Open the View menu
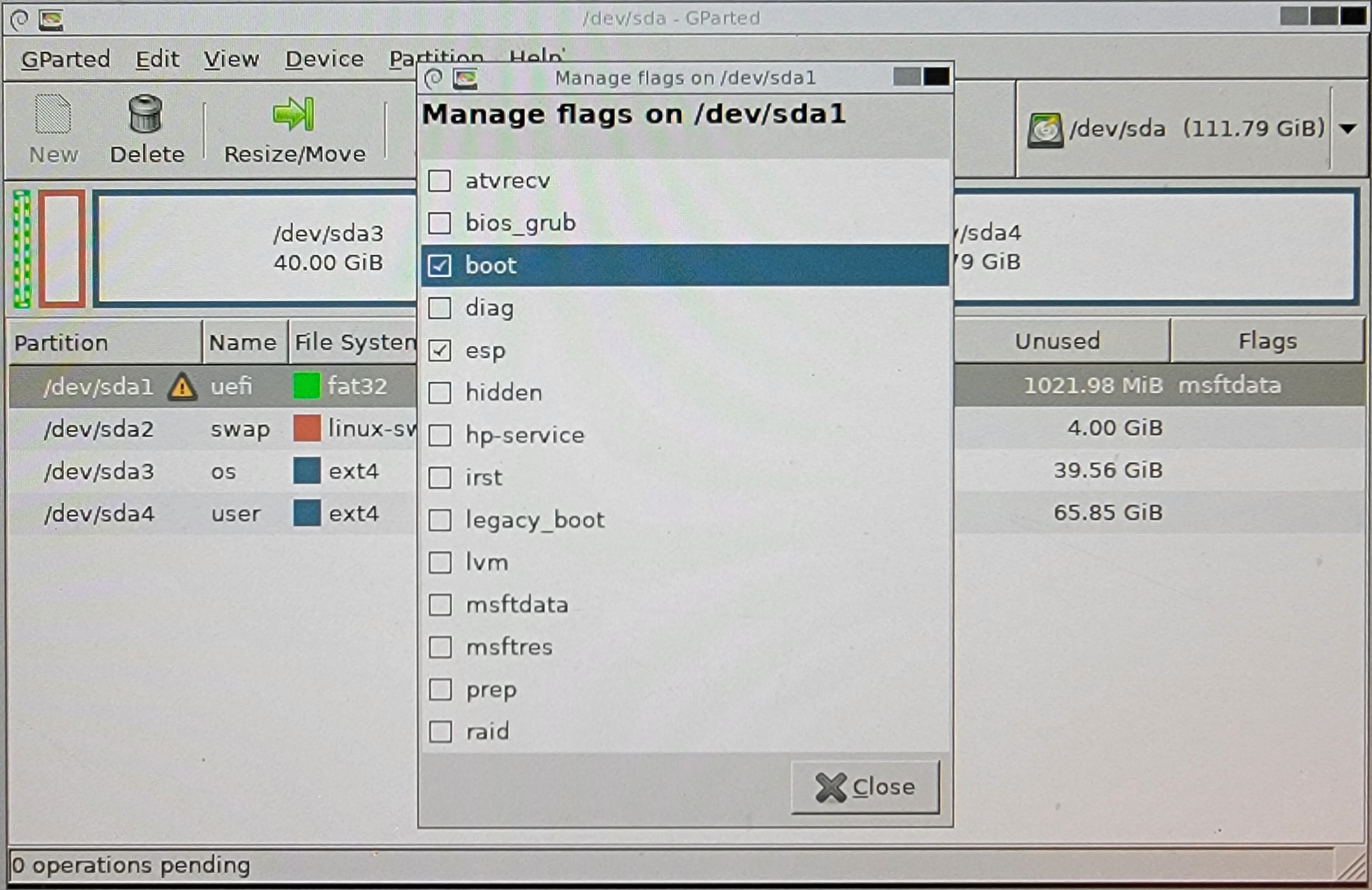 pos(231,59)
